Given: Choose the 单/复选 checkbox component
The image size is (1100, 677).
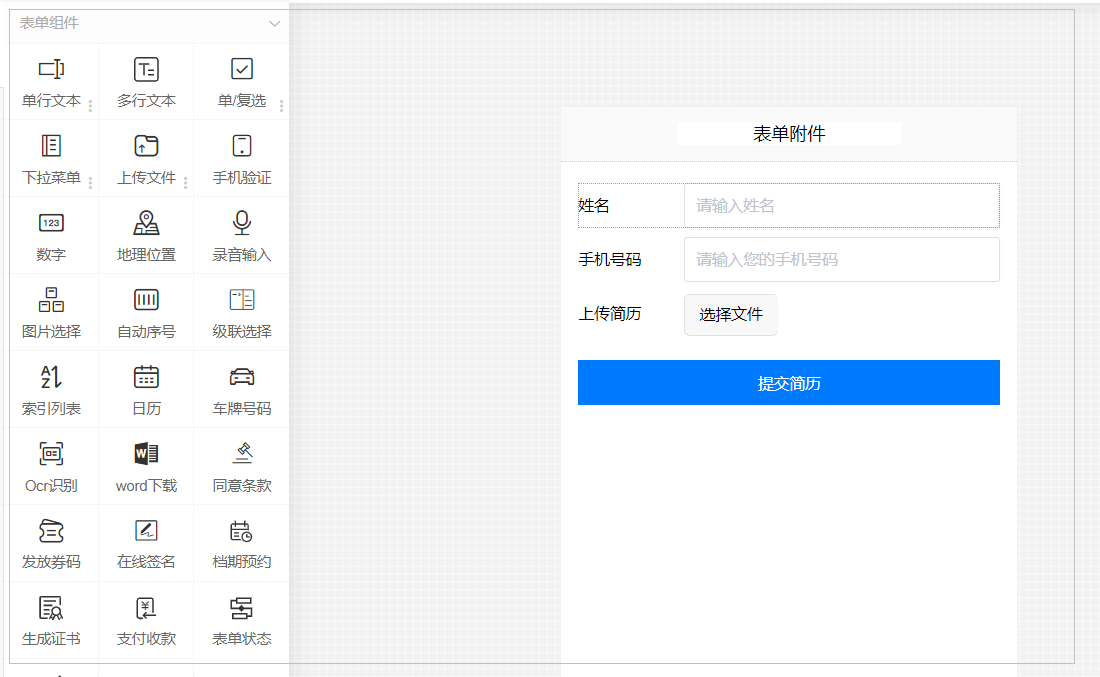Looking at the screenshot, I should 241,82.
